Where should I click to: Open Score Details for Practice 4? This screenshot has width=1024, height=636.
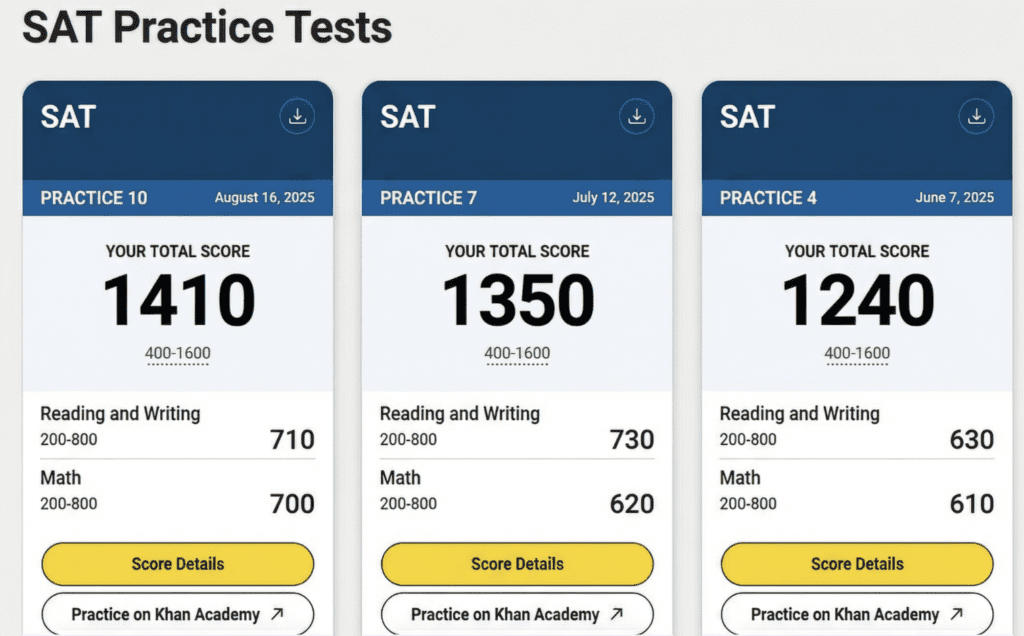(857, 564)
